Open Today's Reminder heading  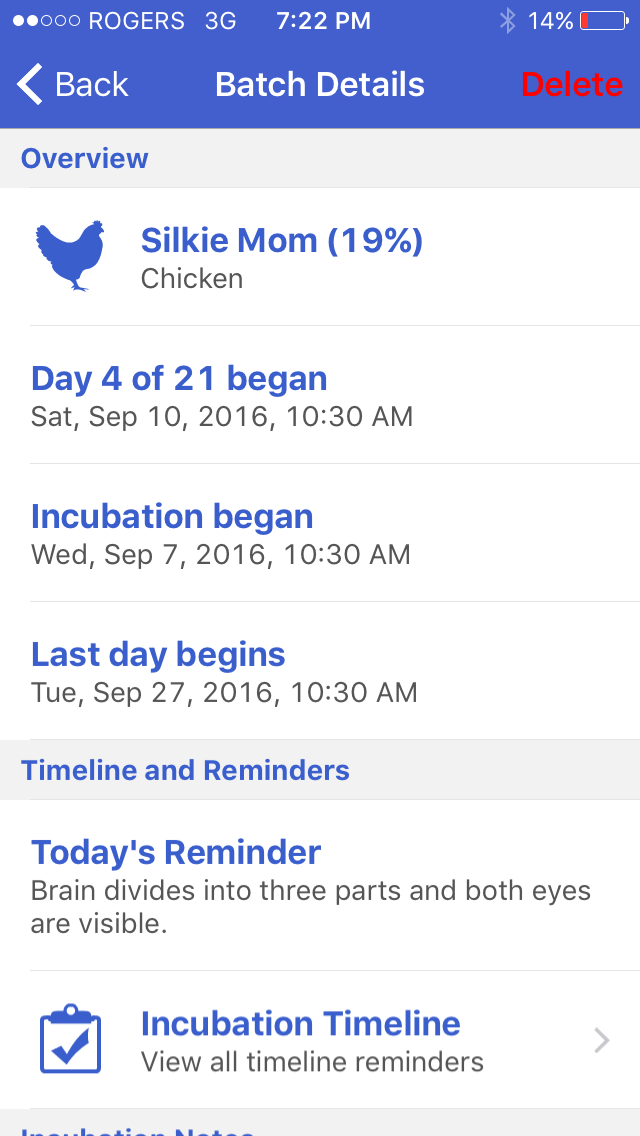point(176,852)
